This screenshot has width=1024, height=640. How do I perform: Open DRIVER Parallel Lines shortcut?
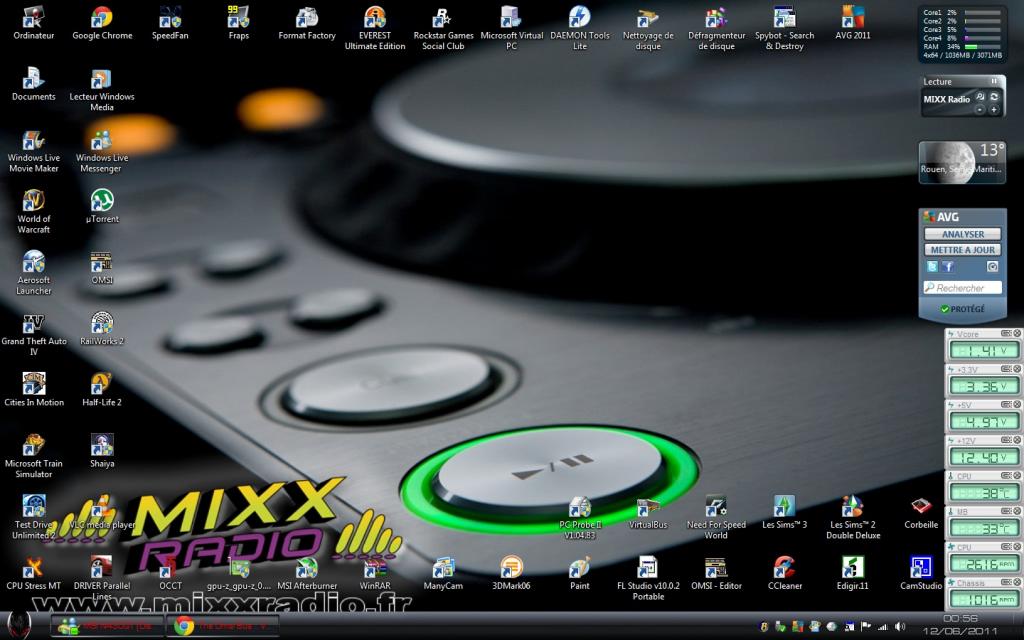(x=102, y=578)
